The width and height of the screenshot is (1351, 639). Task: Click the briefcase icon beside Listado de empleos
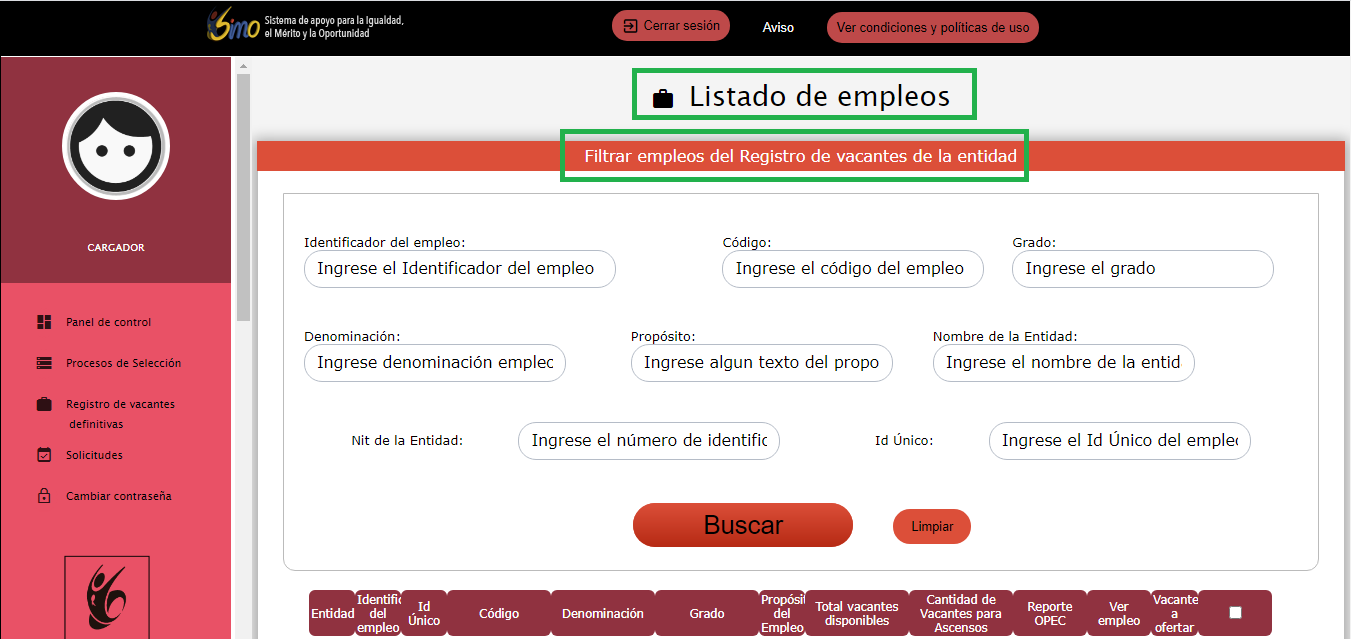(x=662, y=98)
